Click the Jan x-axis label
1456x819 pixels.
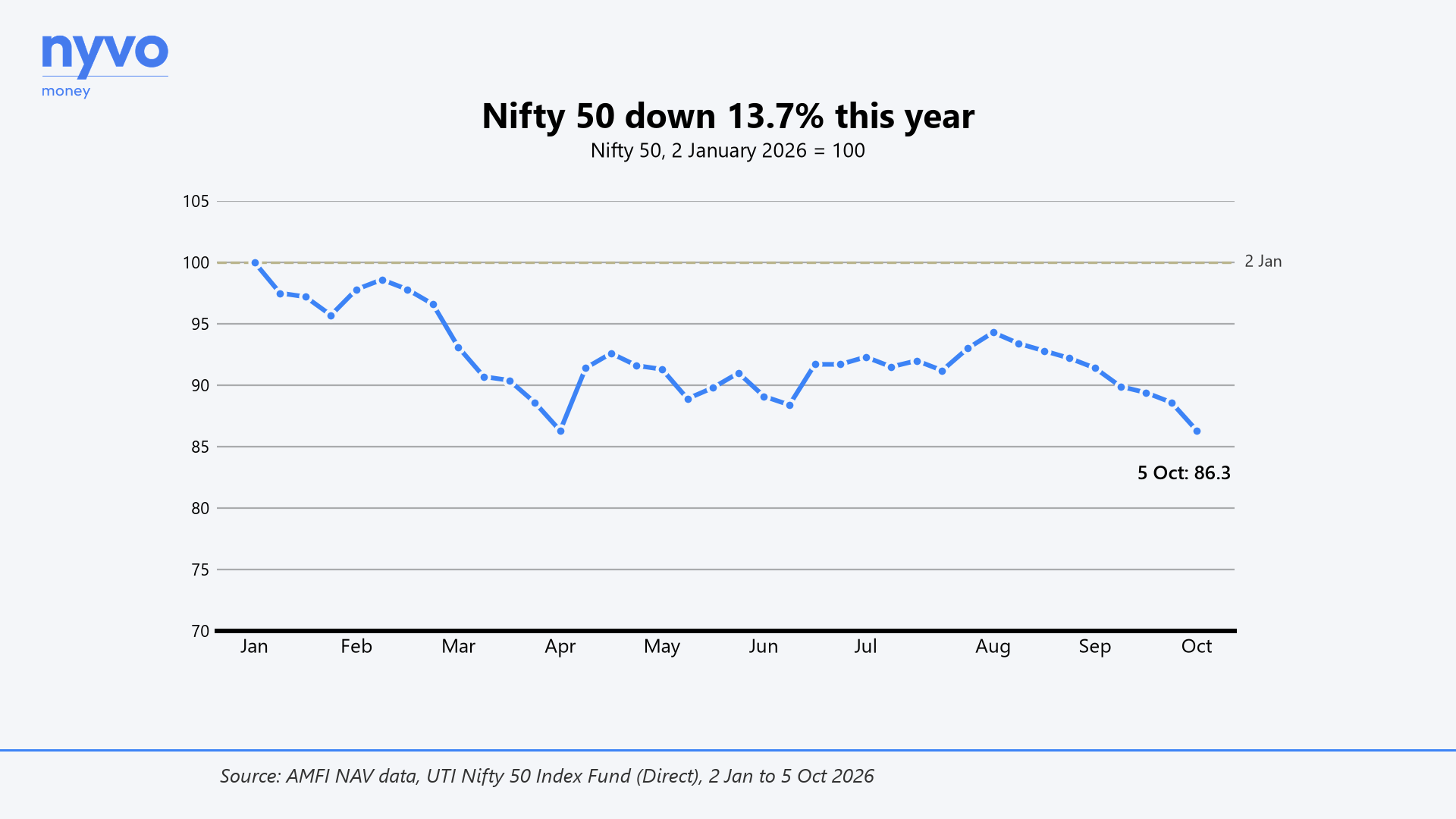click(x=254, y=646)
